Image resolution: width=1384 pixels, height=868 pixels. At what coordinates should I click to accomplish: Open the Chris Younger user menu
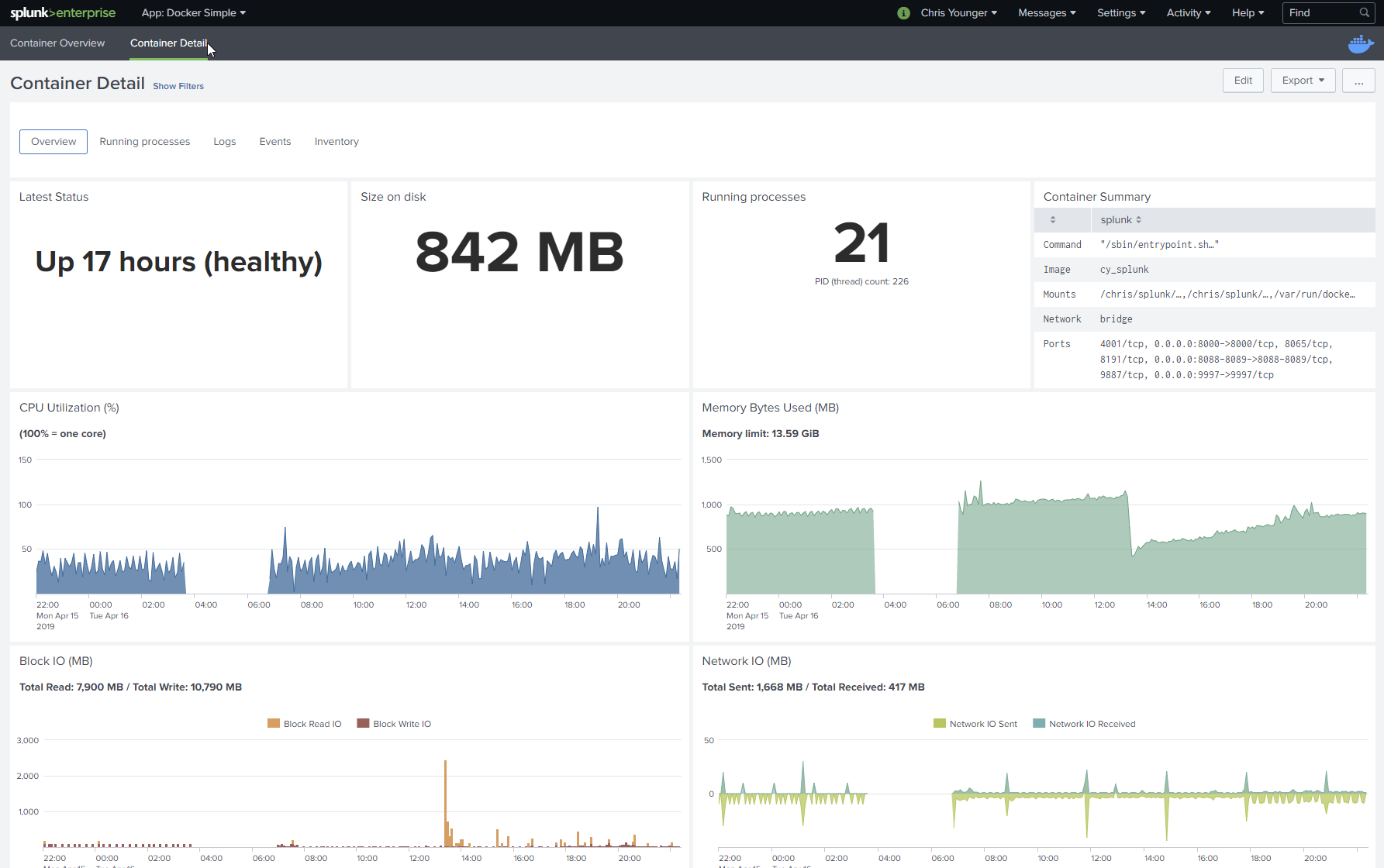click(958, 13)
